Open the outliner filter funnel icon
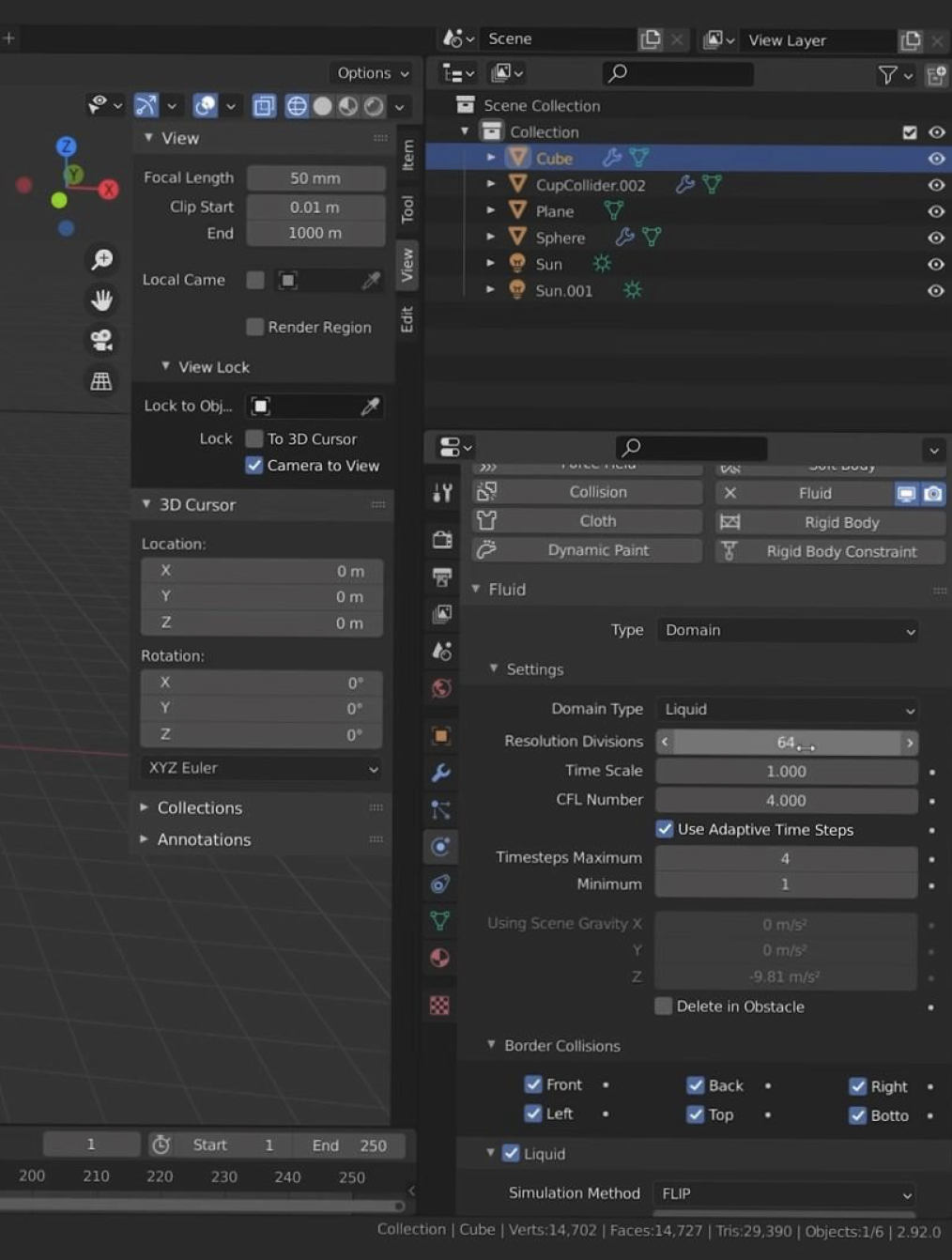Screen dimensions: 952x1260 pyautogui.click(x=887, y=74)
